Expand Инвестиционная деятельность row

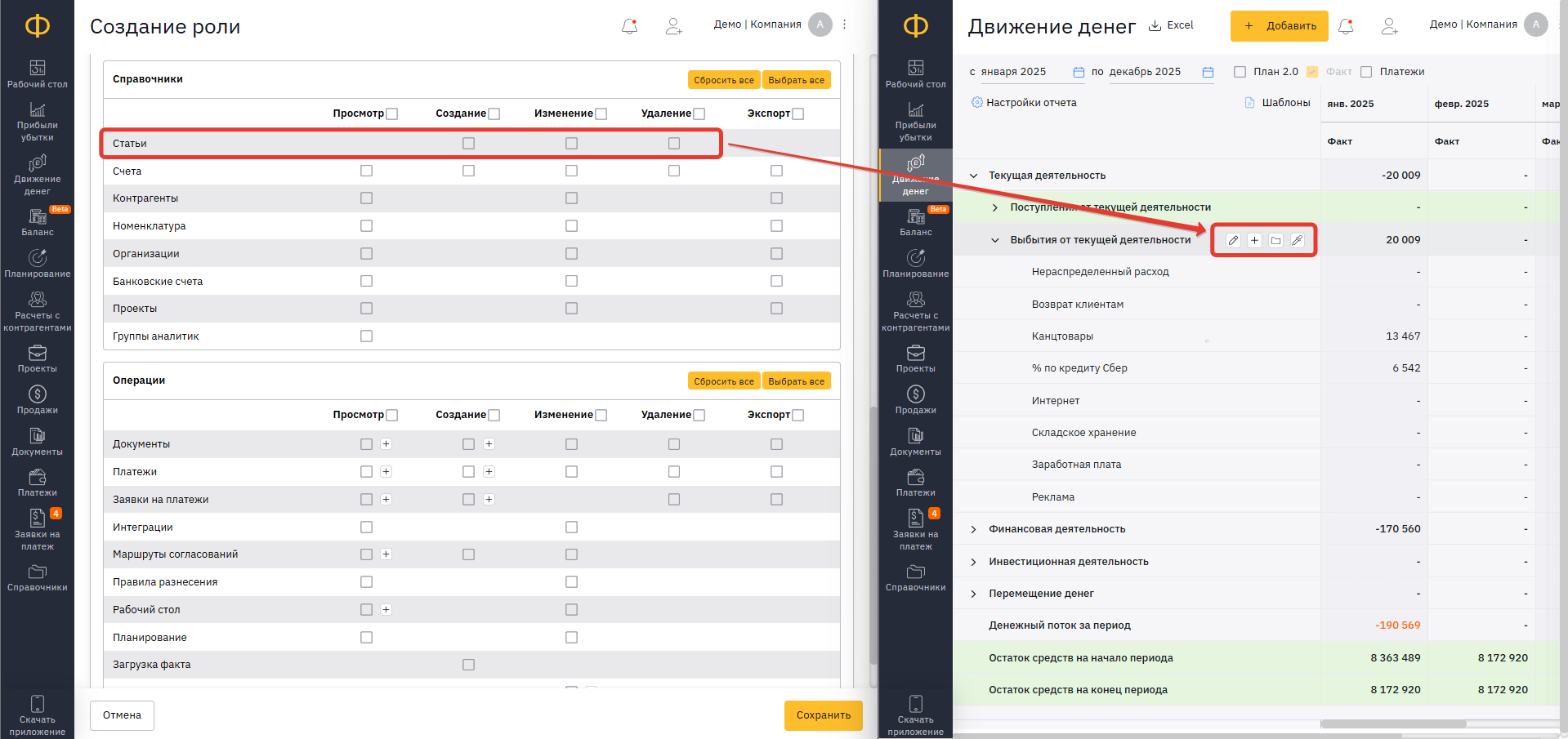(973, 562)
